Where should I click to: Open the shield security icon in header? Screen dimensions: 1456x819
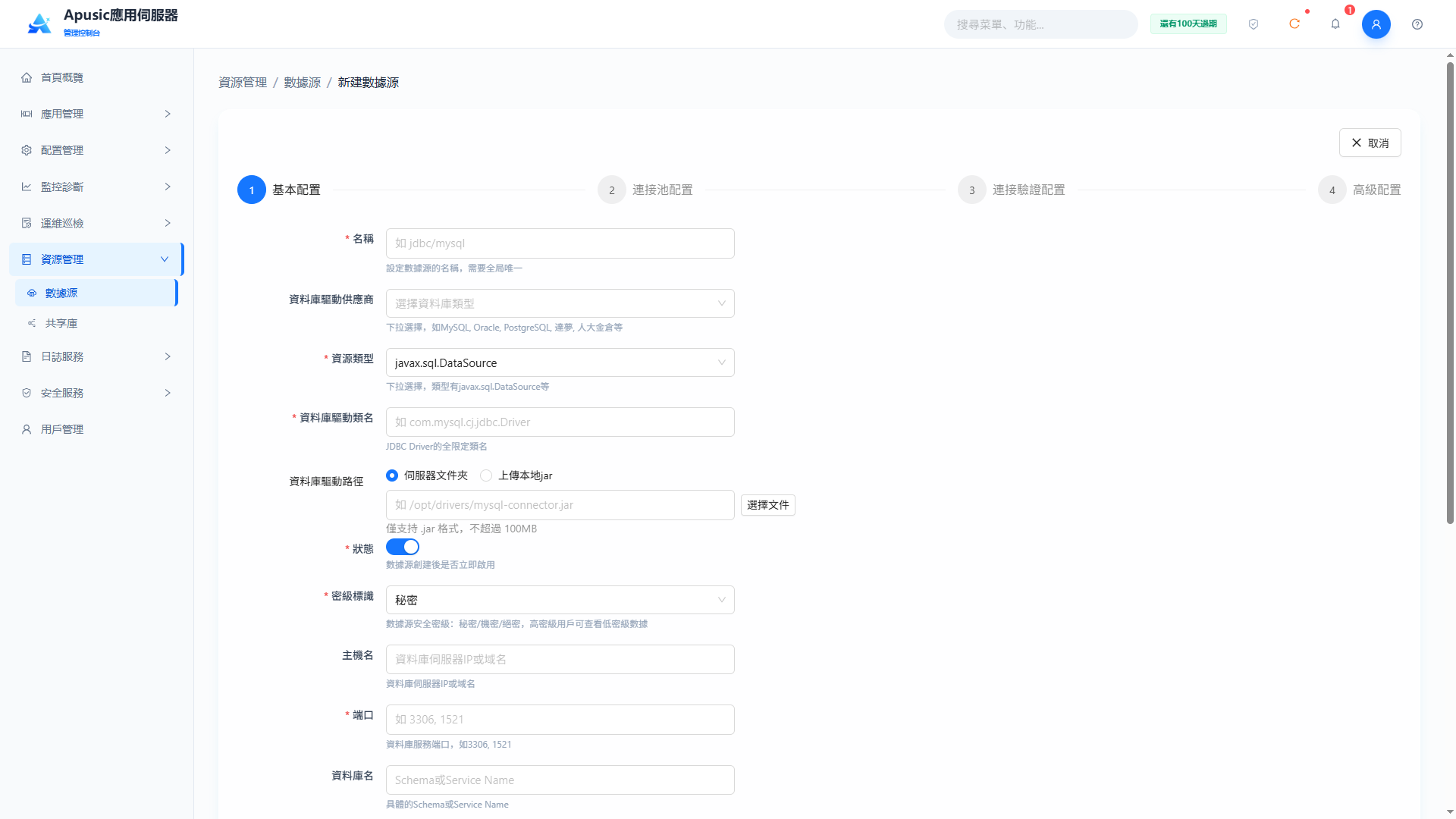[x=1254, y=24]
